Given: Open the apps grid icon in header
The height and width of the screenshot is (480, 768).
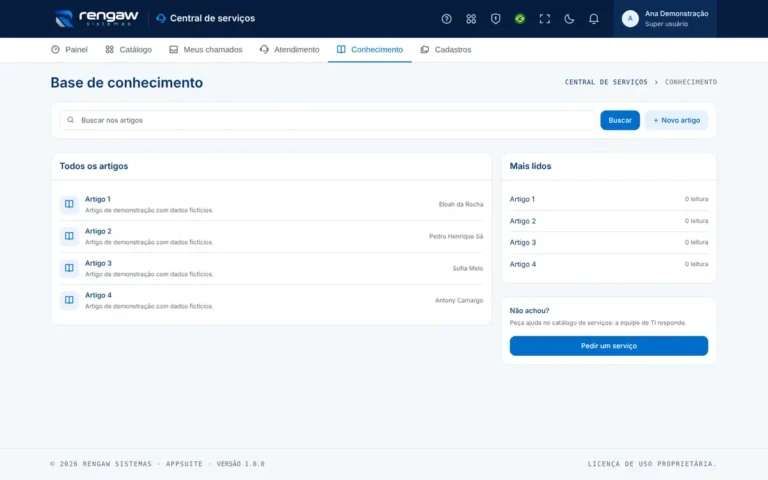Looking at the screenshot, I should tap(471, 19).
